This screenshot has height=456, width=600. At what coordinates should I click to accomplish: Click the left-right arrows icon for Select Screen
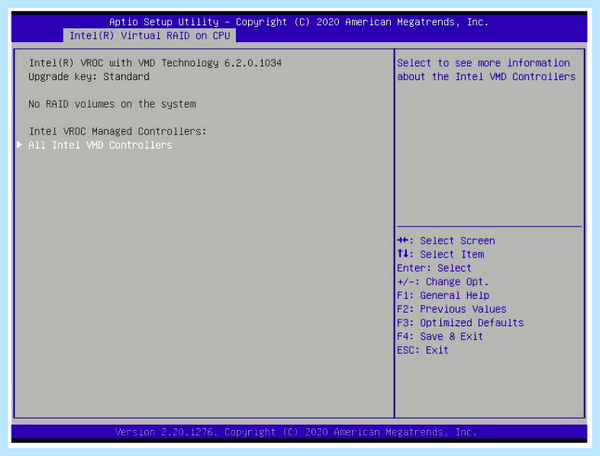point(403,240)
